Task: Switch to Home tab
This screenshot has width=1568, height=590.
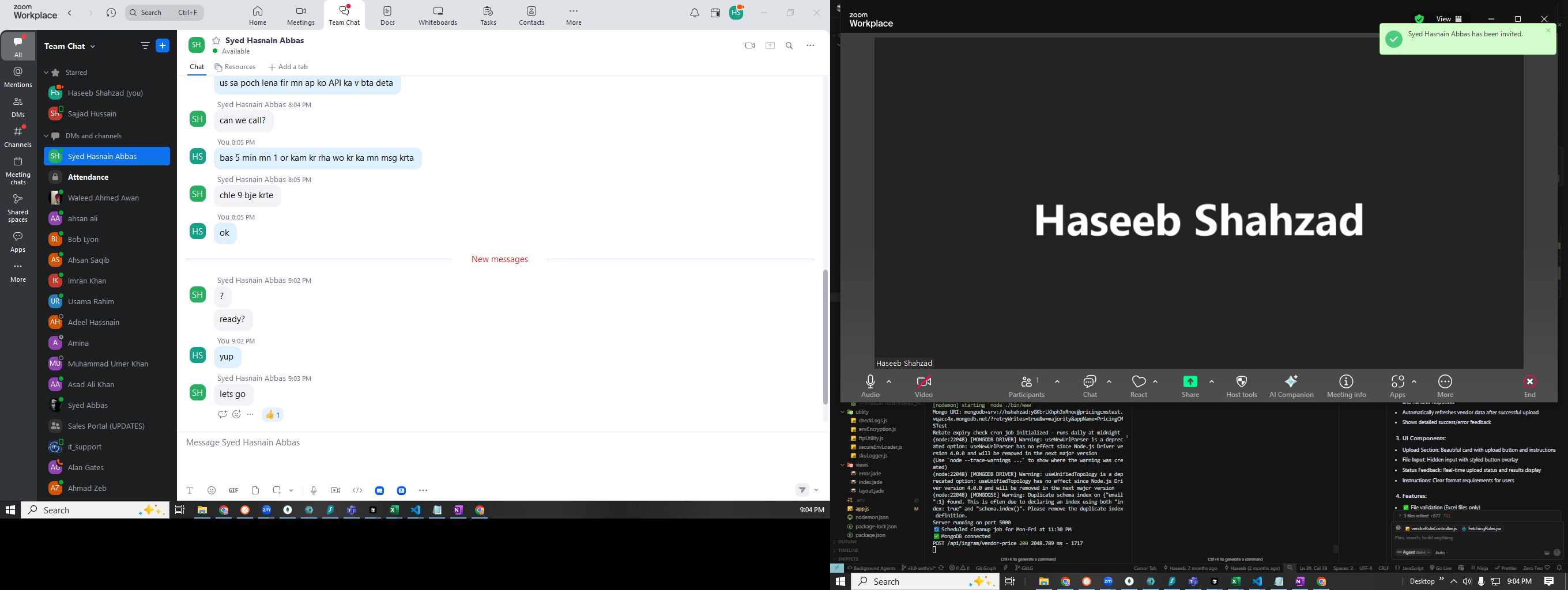Action: [x=258, y=16]
